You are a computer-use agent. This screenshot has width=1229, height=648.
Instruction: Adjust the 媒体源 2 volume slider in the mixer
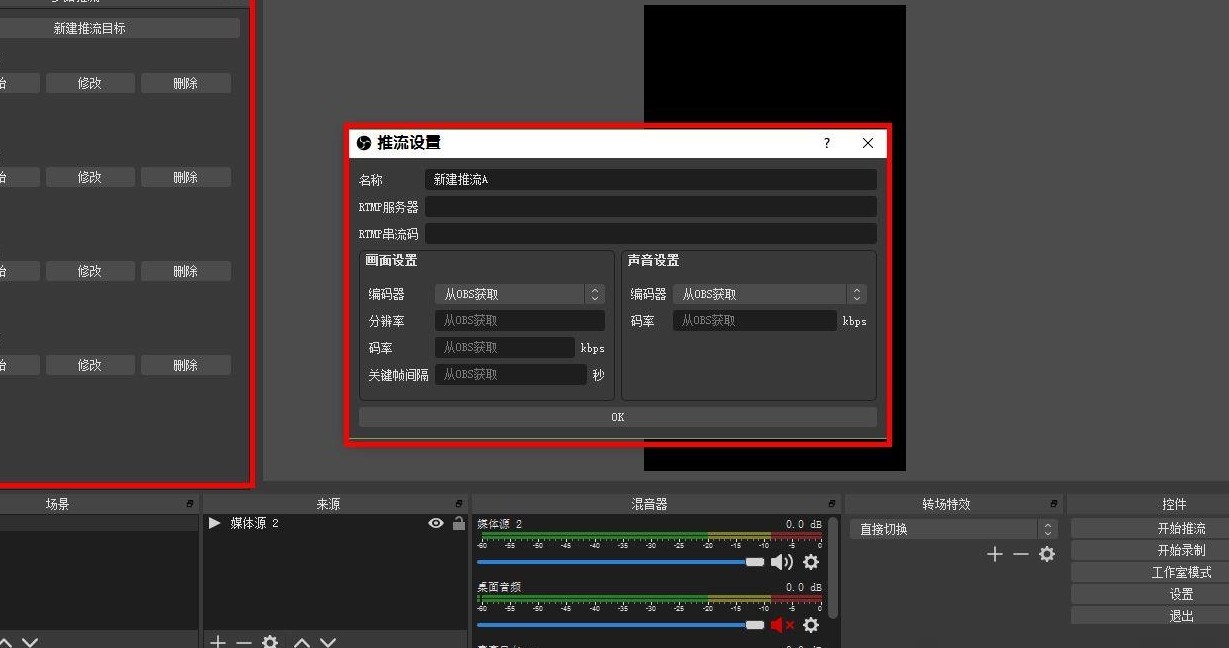point(621,562)
